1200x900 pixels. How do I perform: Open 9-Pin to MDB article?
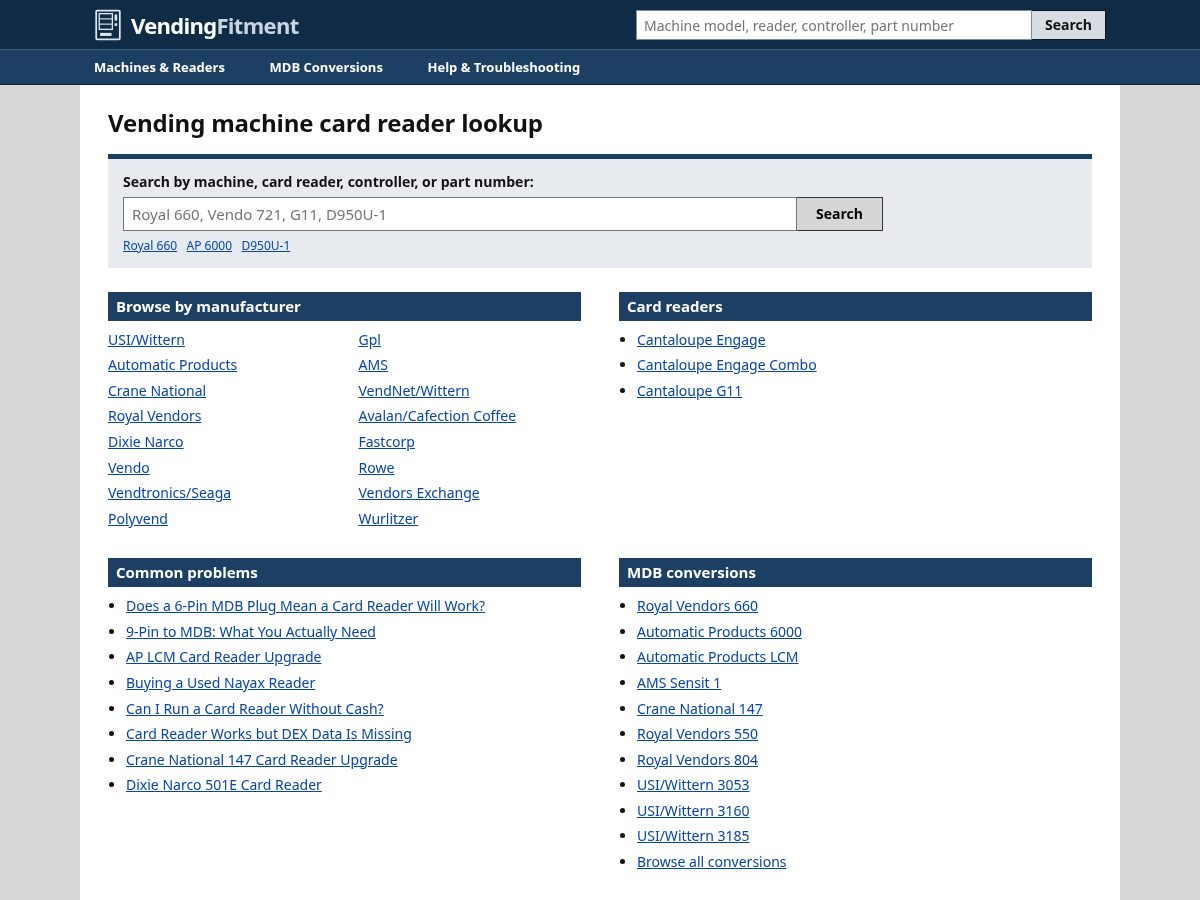(251, 632)
